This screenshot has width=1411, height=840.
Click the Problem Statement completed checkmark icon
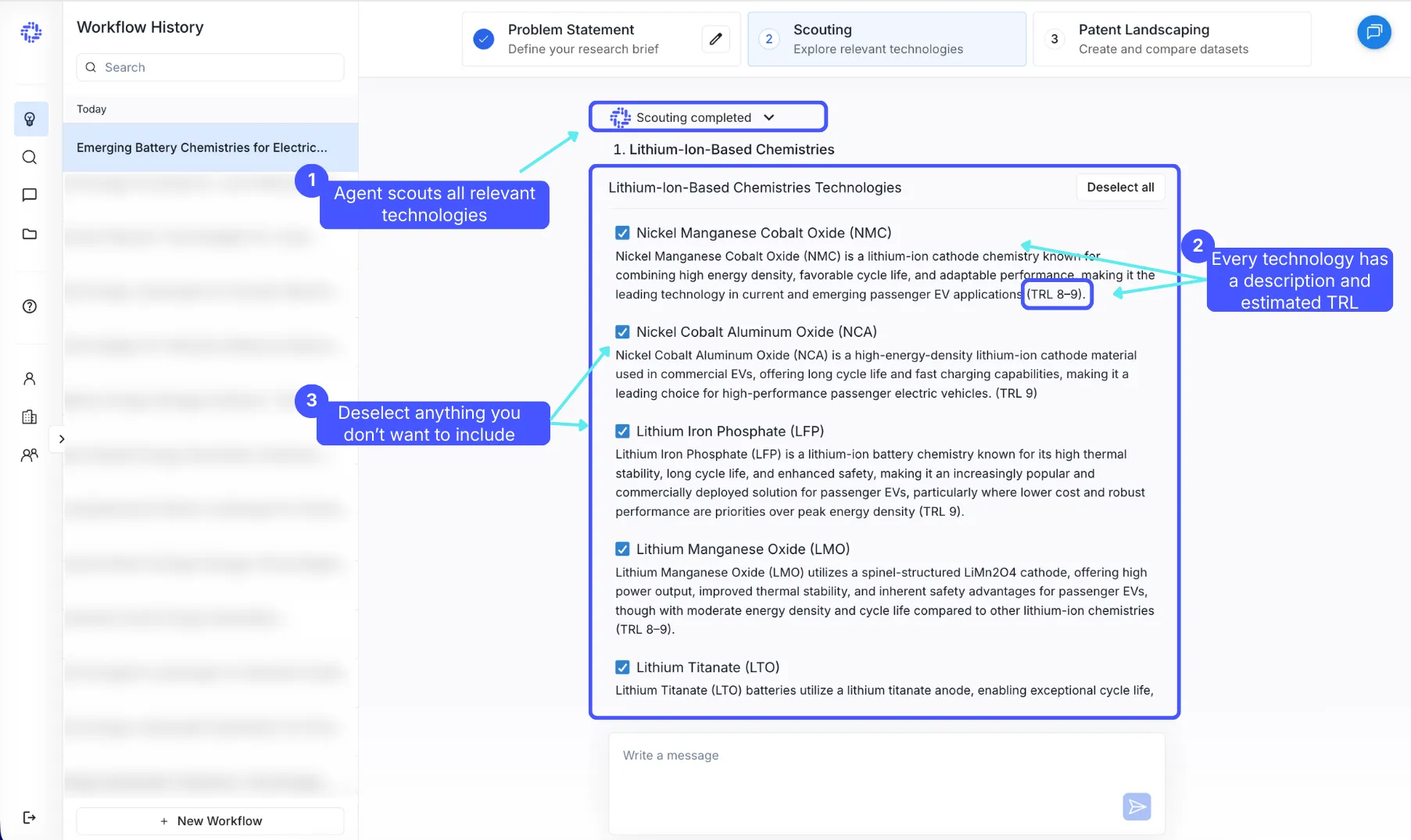(x=484, y=39)
